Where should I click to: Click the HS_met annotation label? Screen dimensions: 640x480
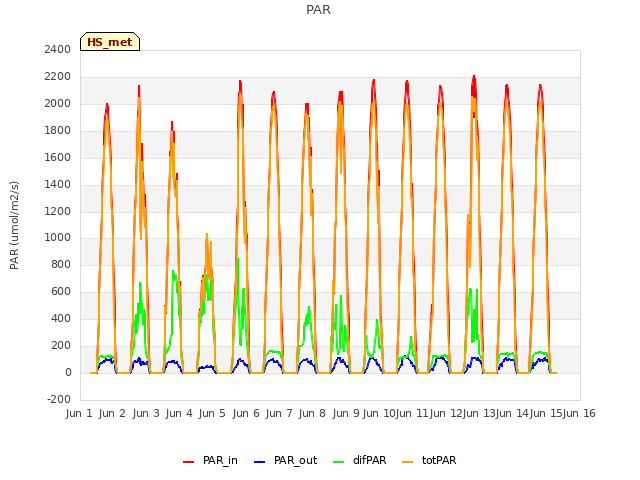[x=110, y=42]
